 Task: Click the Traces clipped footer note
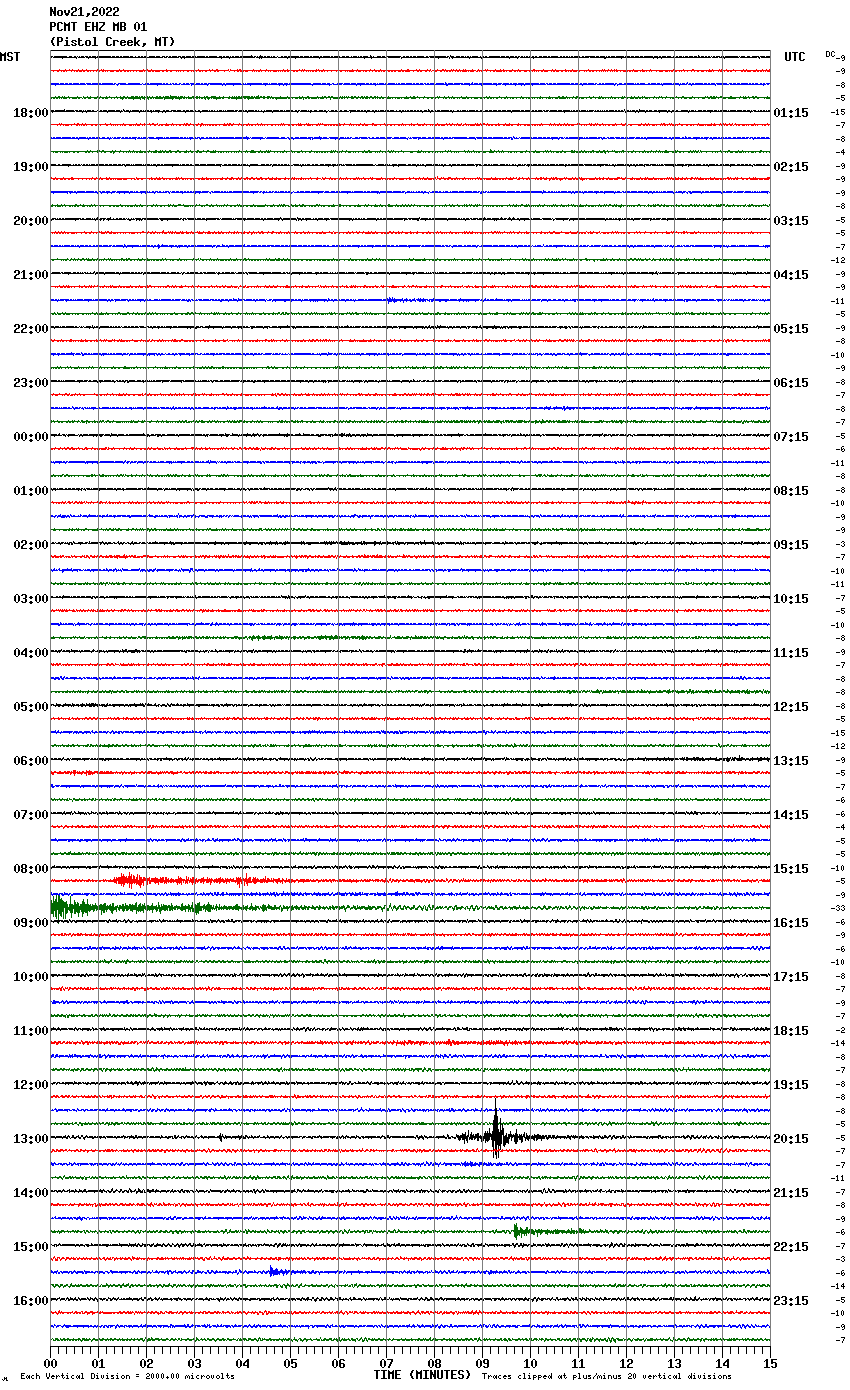606,1376
